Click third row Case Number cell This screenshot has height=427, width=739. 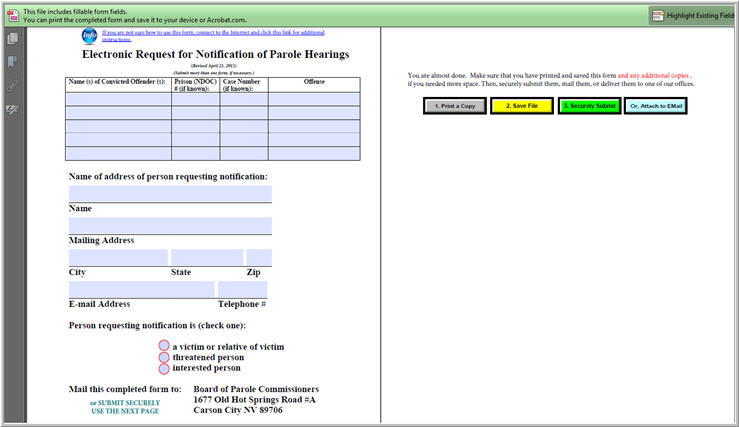click(x=244, y=126)
